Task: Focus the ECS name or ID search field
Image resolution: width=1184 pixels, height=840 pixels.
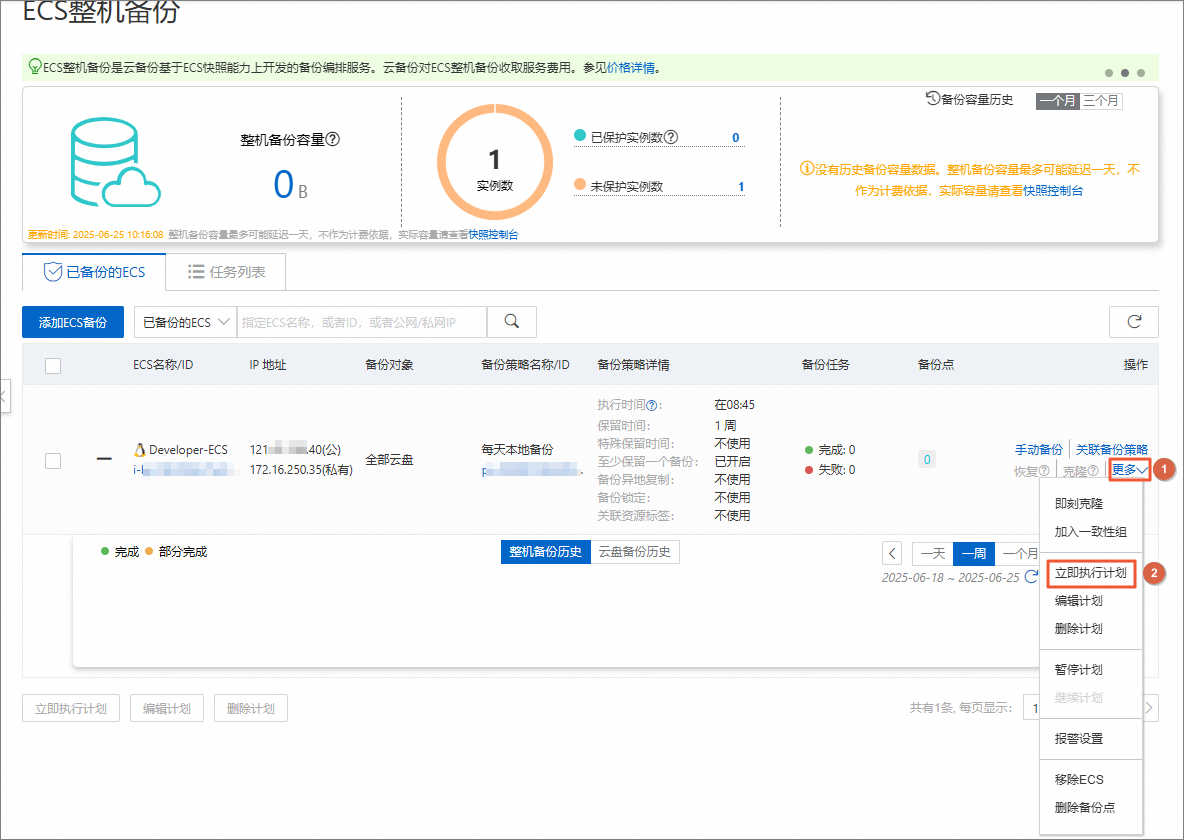Action: pyautogui.click(x=361, y=322)
